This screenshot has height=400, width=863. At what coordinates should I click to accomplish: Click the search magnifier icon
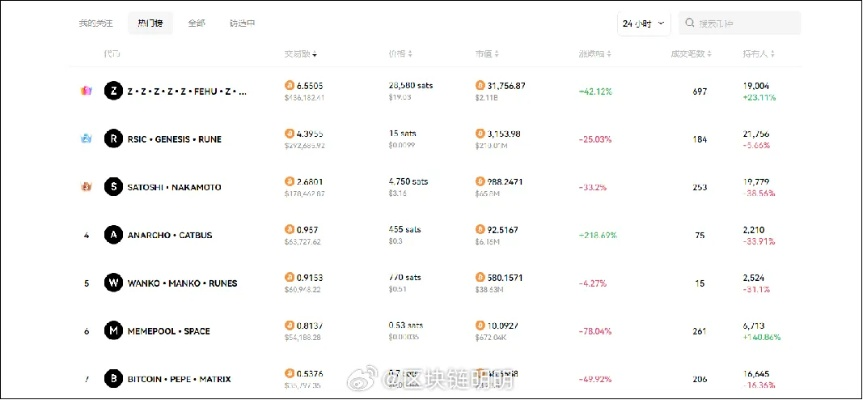[x=689, y=23]
